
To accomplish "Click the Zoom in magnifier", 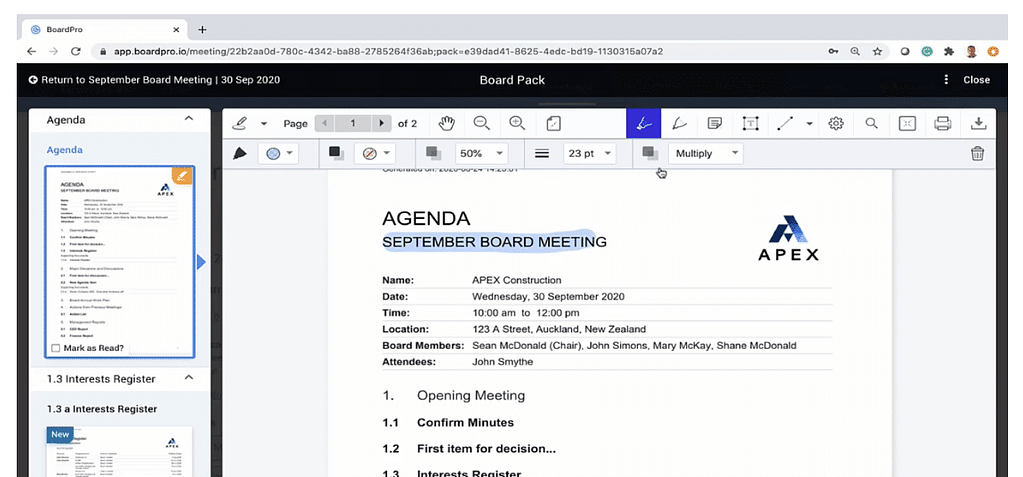I will click(x=517, y=123).
